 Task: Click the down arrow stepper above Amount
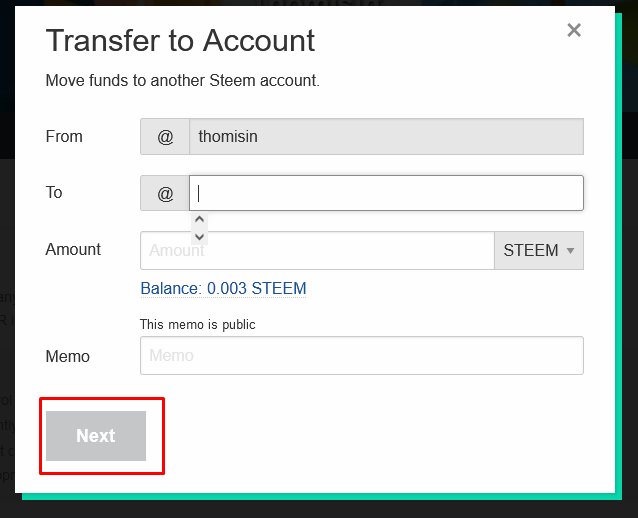pyautogui.click(x=199, y=236)
